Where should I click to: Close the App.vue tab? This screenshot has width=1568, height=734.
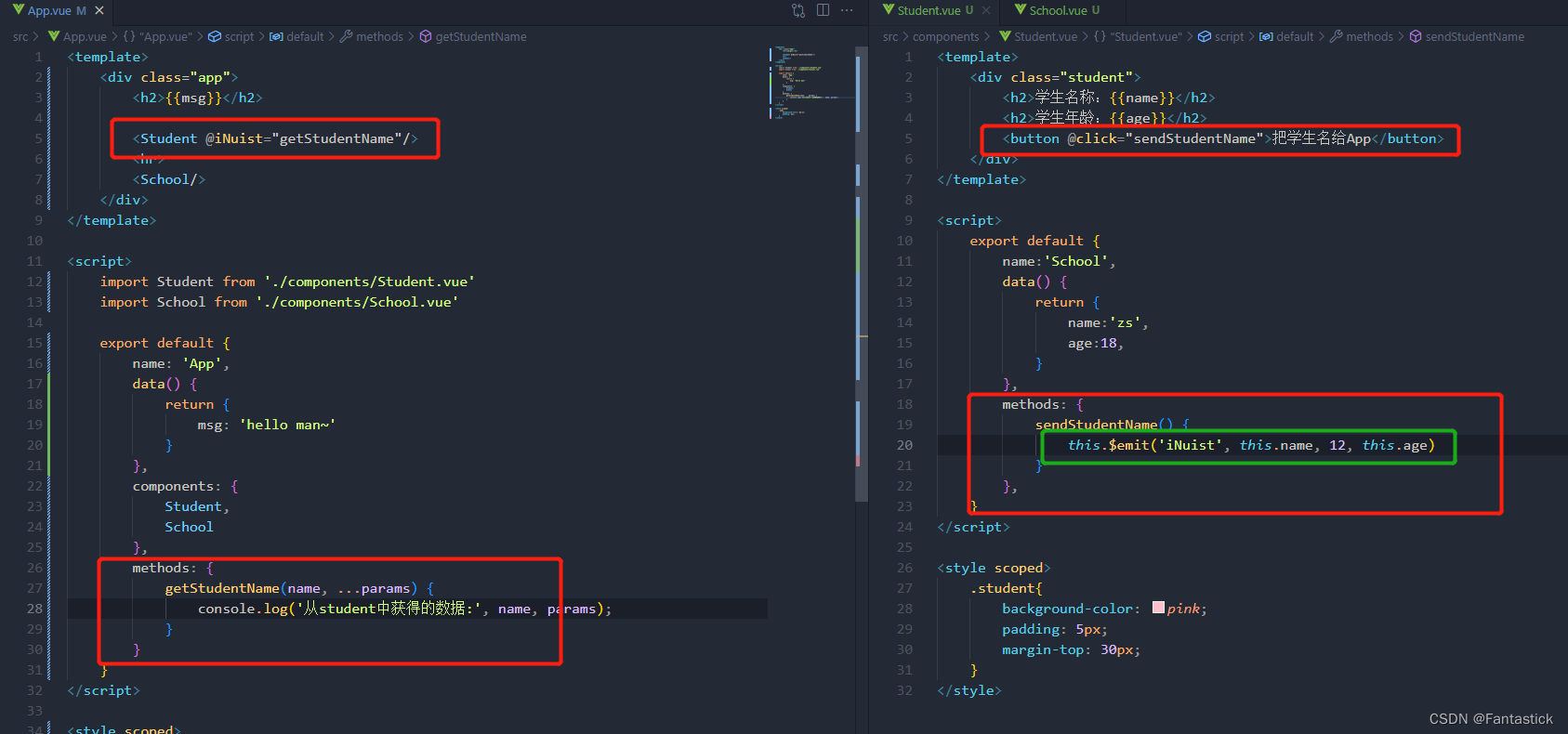coord(99,11)
